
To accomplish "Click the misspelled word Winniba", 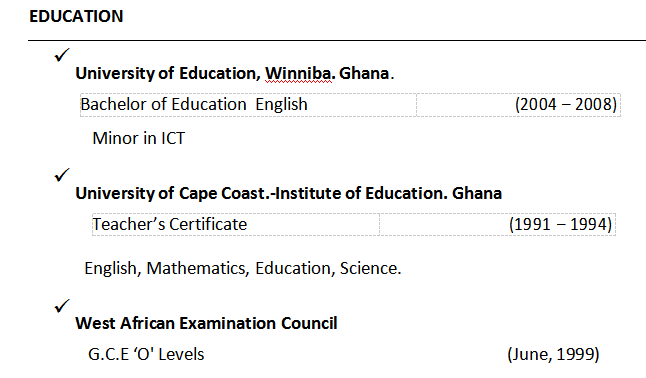I will [x=298, y=73].
